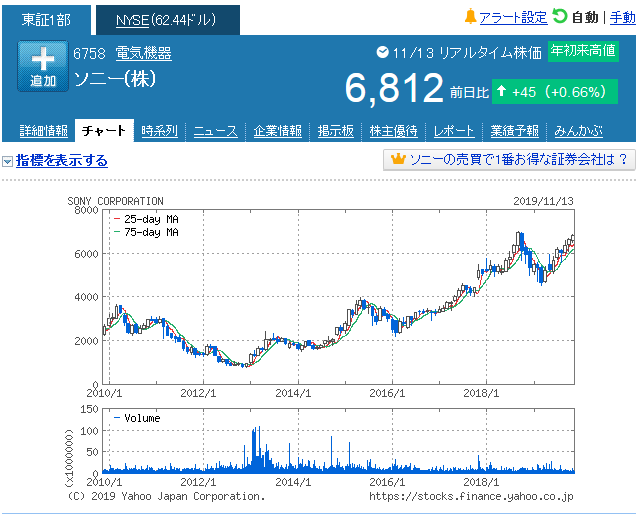Select the チャート tab
The image size is (639, 514).
104,130
